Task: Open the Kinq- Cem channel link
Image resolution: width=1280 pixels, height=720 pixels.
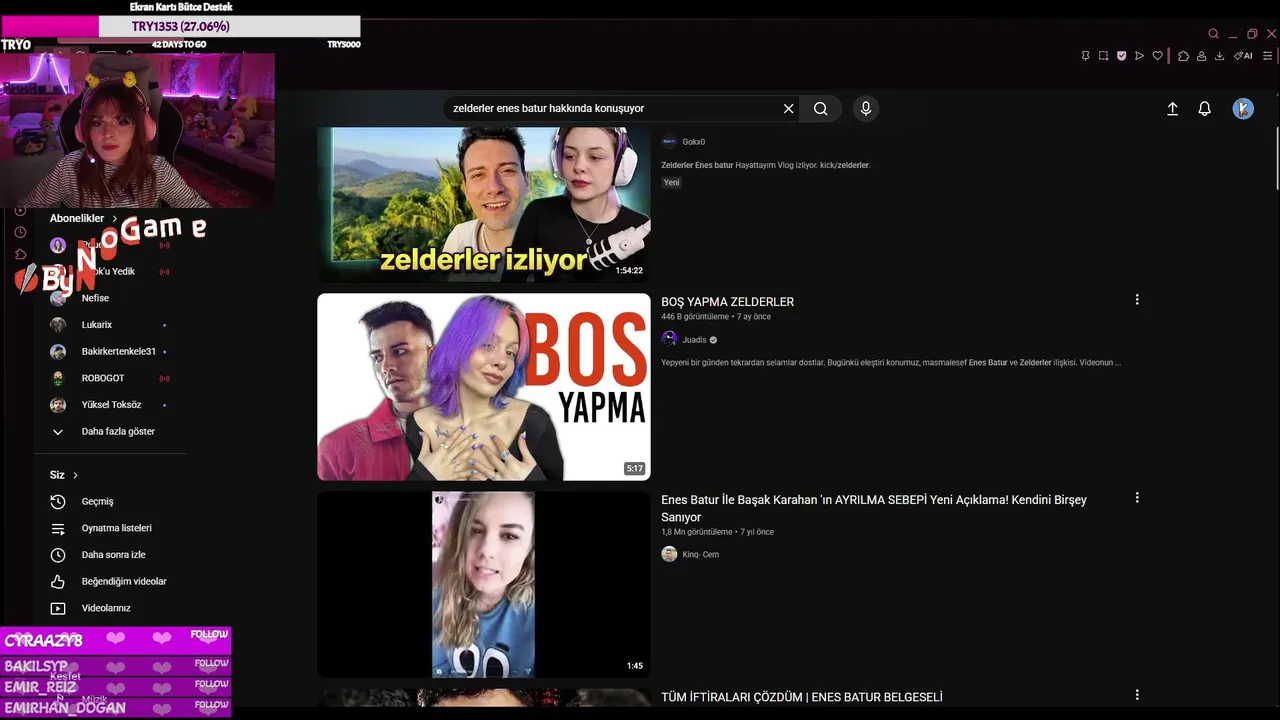Action: coord(700,554)
